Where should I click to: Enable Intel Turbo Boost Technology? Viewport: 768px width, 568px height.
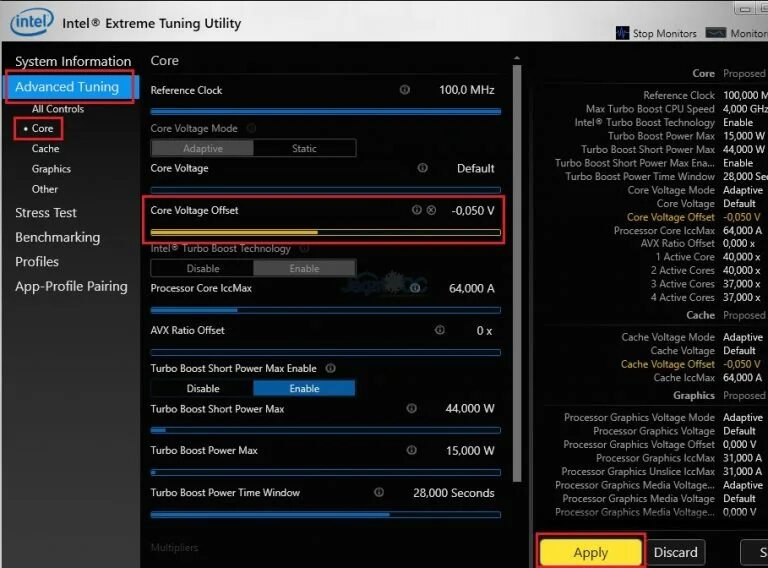coord(304,268)
